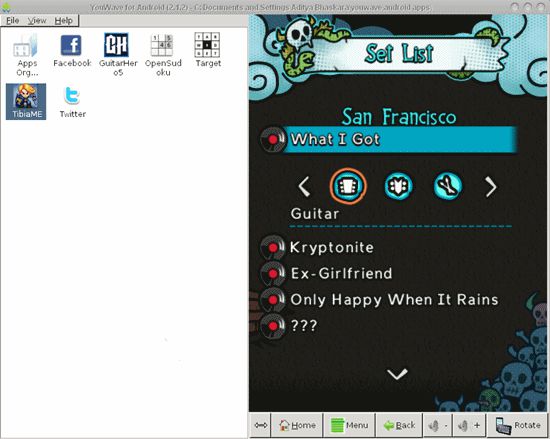Viewport: 550px width, 439px height.
Task: Click the Guitar instrument label
Action: click(x=315, y=214)
